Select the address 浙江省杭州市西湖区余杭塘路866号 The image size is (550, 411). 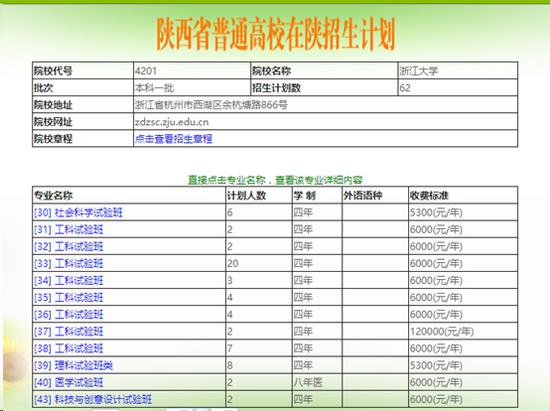(212, 105)
